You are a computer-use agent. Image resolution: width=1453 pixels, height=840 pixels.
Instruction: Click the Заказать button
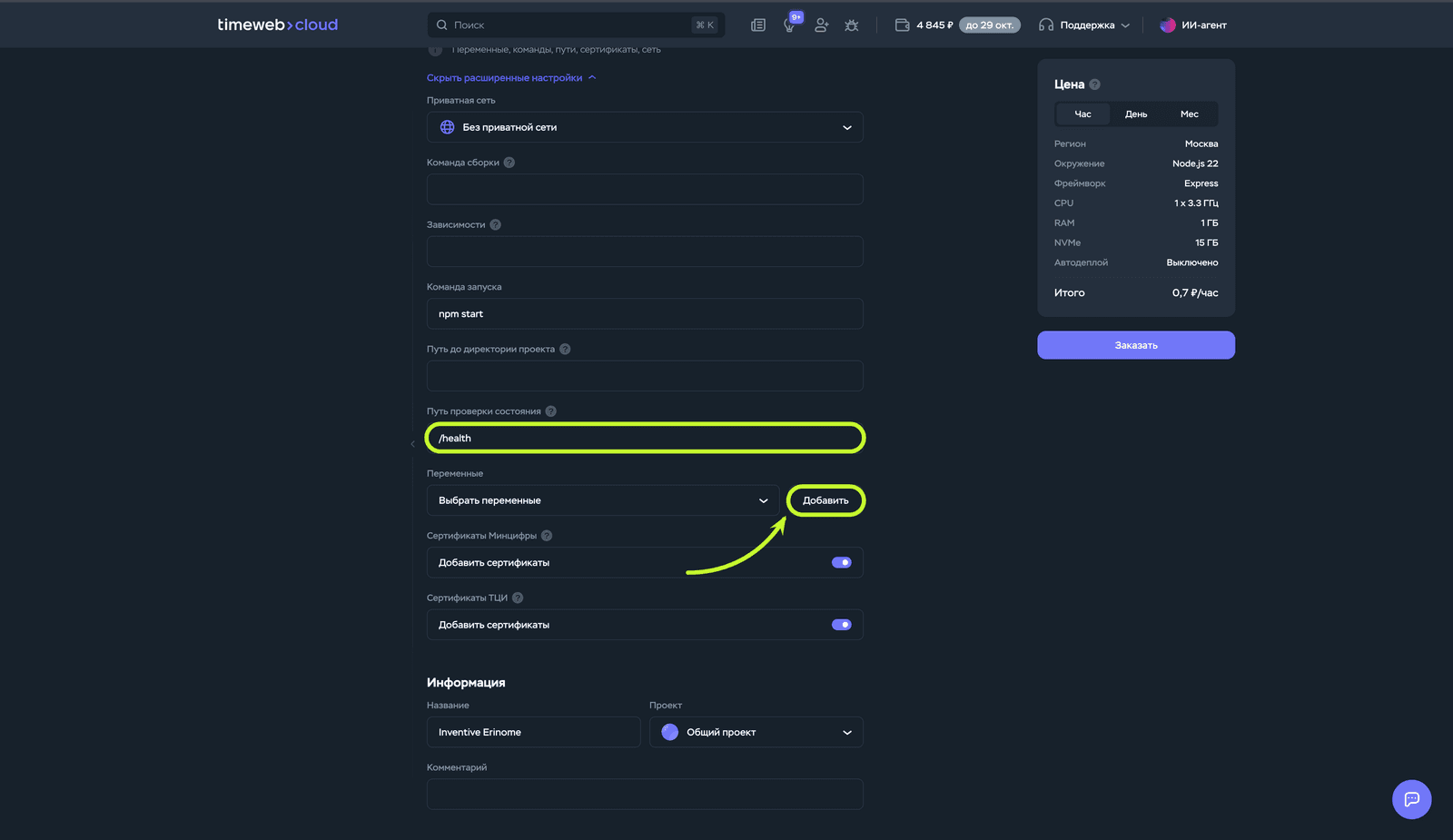point(1136,345)
